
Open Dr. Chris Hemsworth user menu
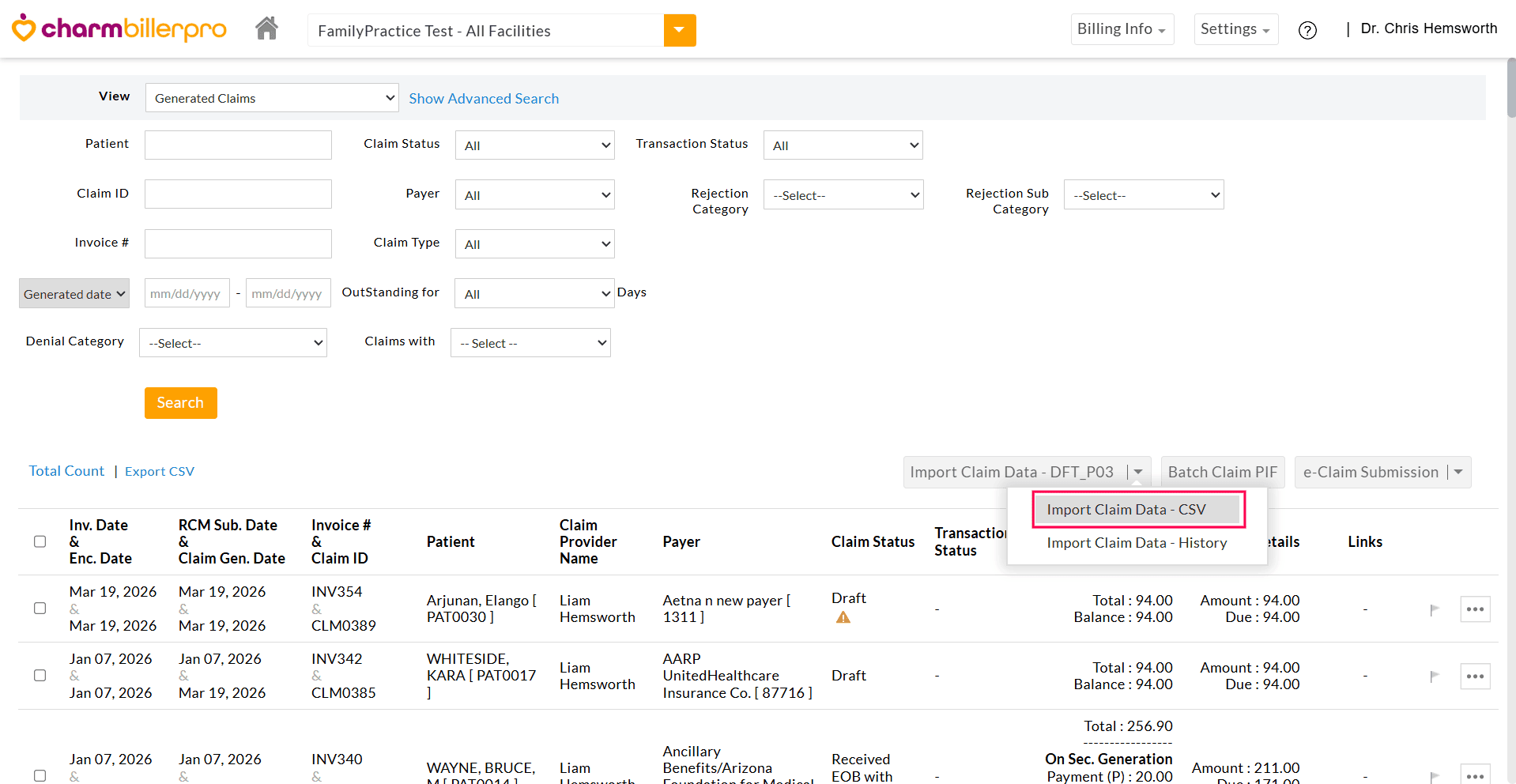coord(1429,28)
